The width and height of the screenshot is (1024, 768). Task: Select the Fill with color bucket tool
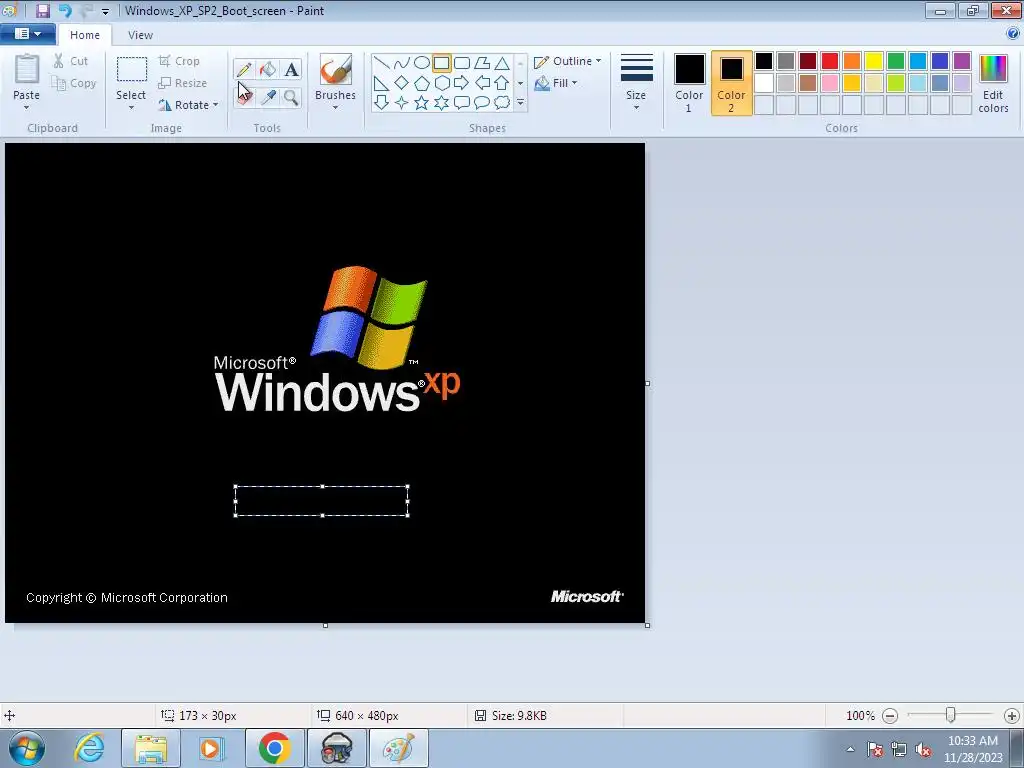[268, 69]
